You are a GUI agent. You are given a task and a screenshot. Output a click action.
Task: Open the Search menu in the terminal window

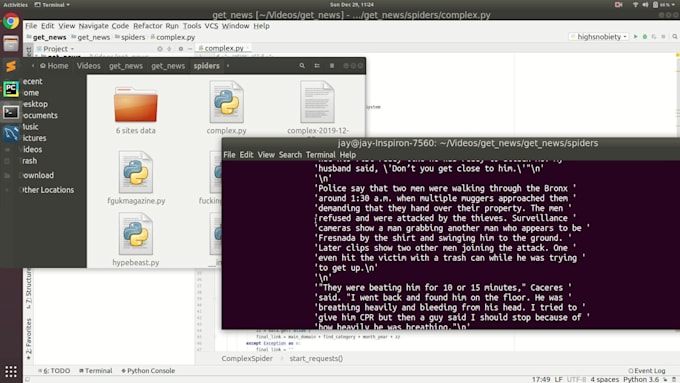point(290,155)
